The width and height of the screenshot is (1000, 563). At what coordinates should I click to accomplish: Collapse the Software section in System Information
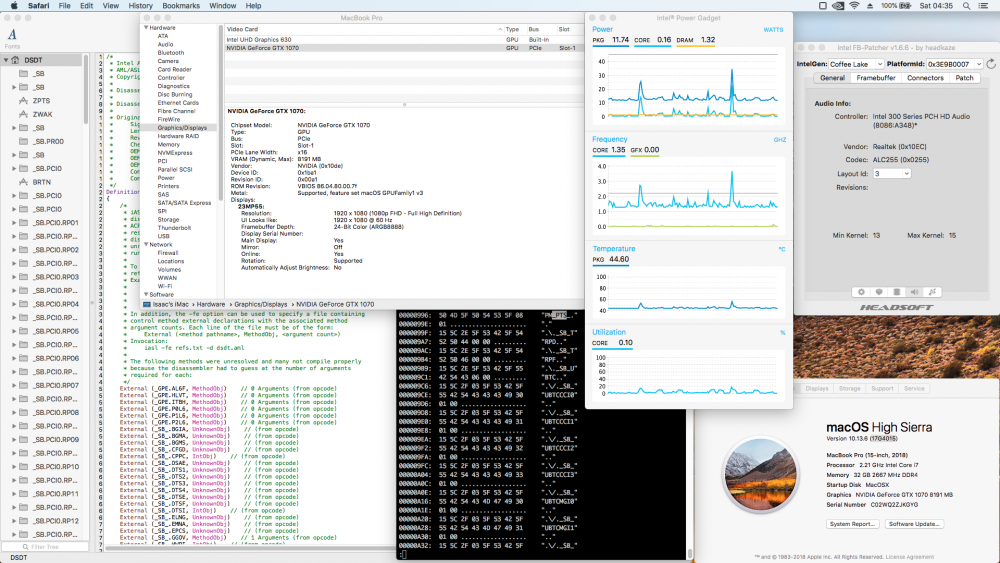[x=146, y=295]
